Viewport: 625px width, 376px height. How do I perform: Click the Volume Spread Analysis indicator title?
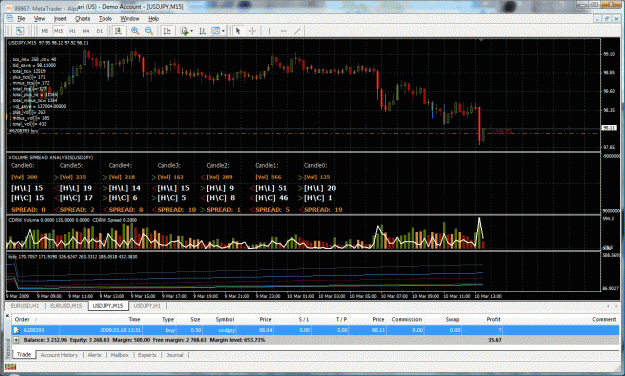pos(51,157)
